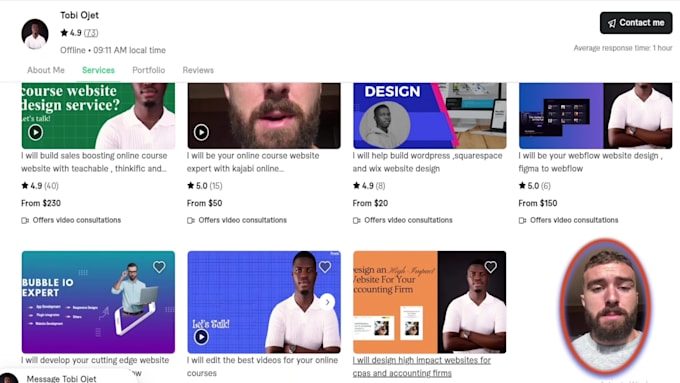Select the Services tab

coord(98,70)
